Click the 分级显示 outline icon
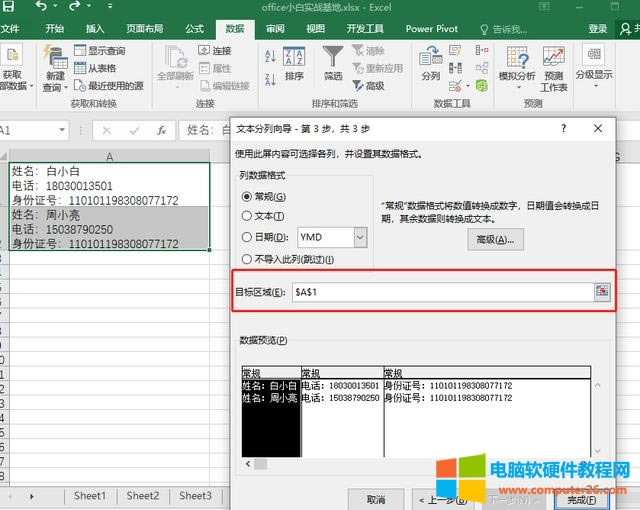This screenshot has height=510, width=640. point(593,55)
